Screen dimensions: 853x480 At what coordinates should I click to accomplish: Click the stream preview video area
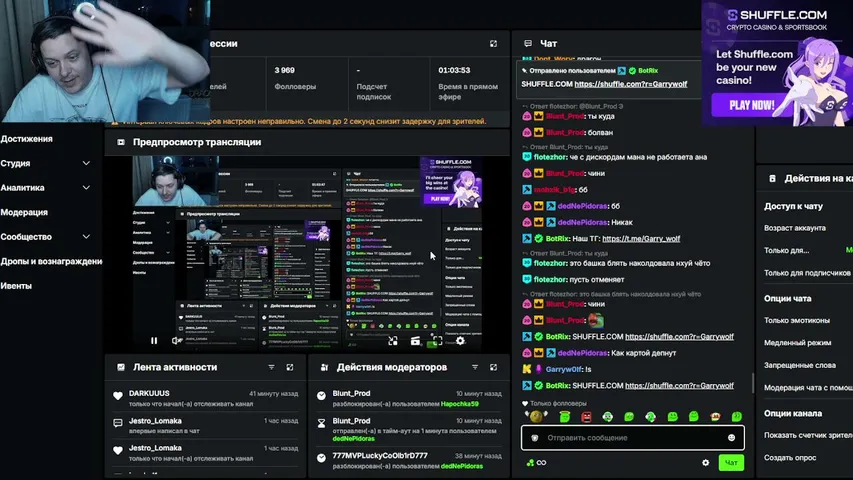307,255
